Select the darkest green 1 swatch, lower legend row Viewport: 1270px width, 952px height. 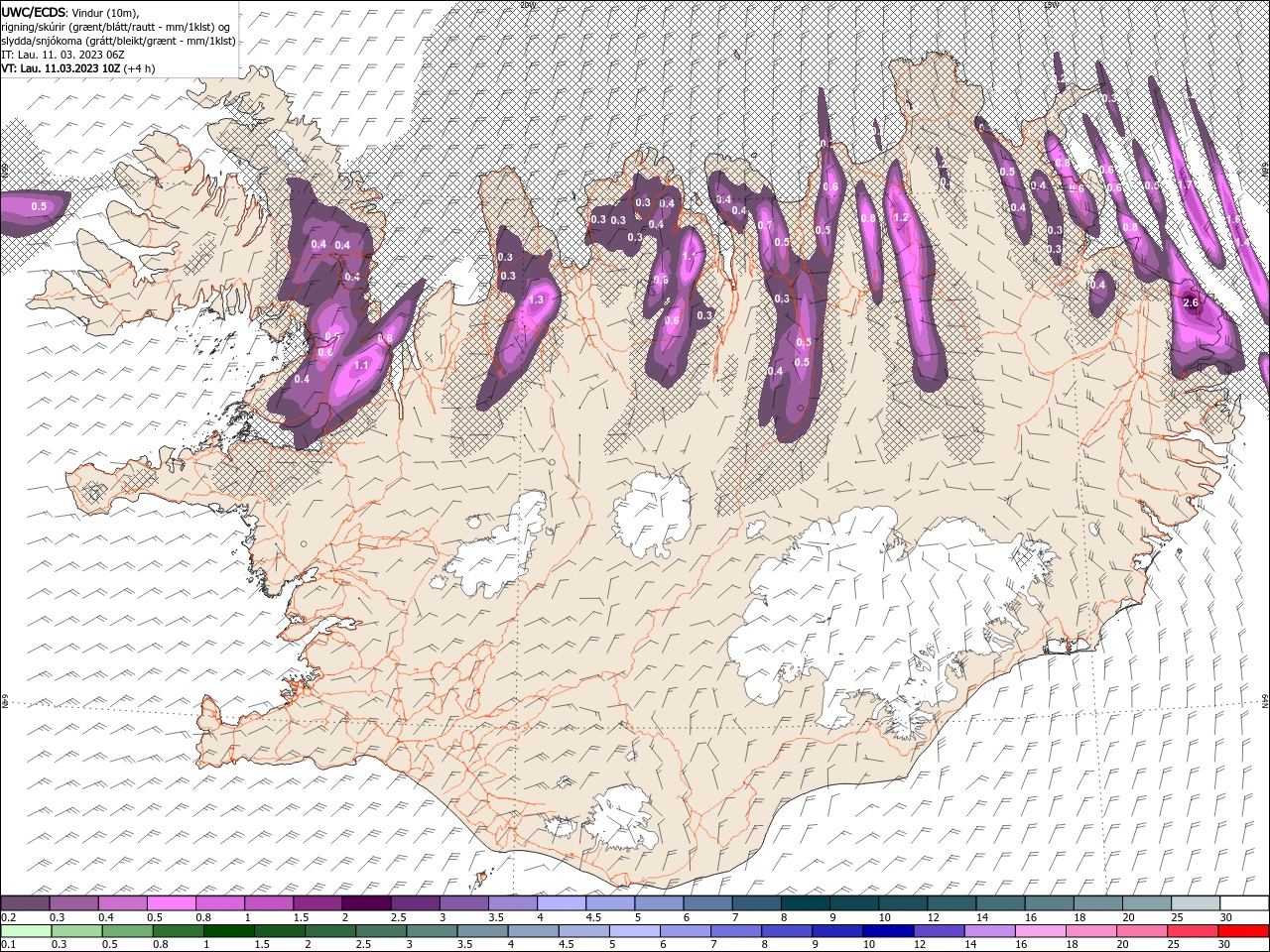(x=228, y=931)
